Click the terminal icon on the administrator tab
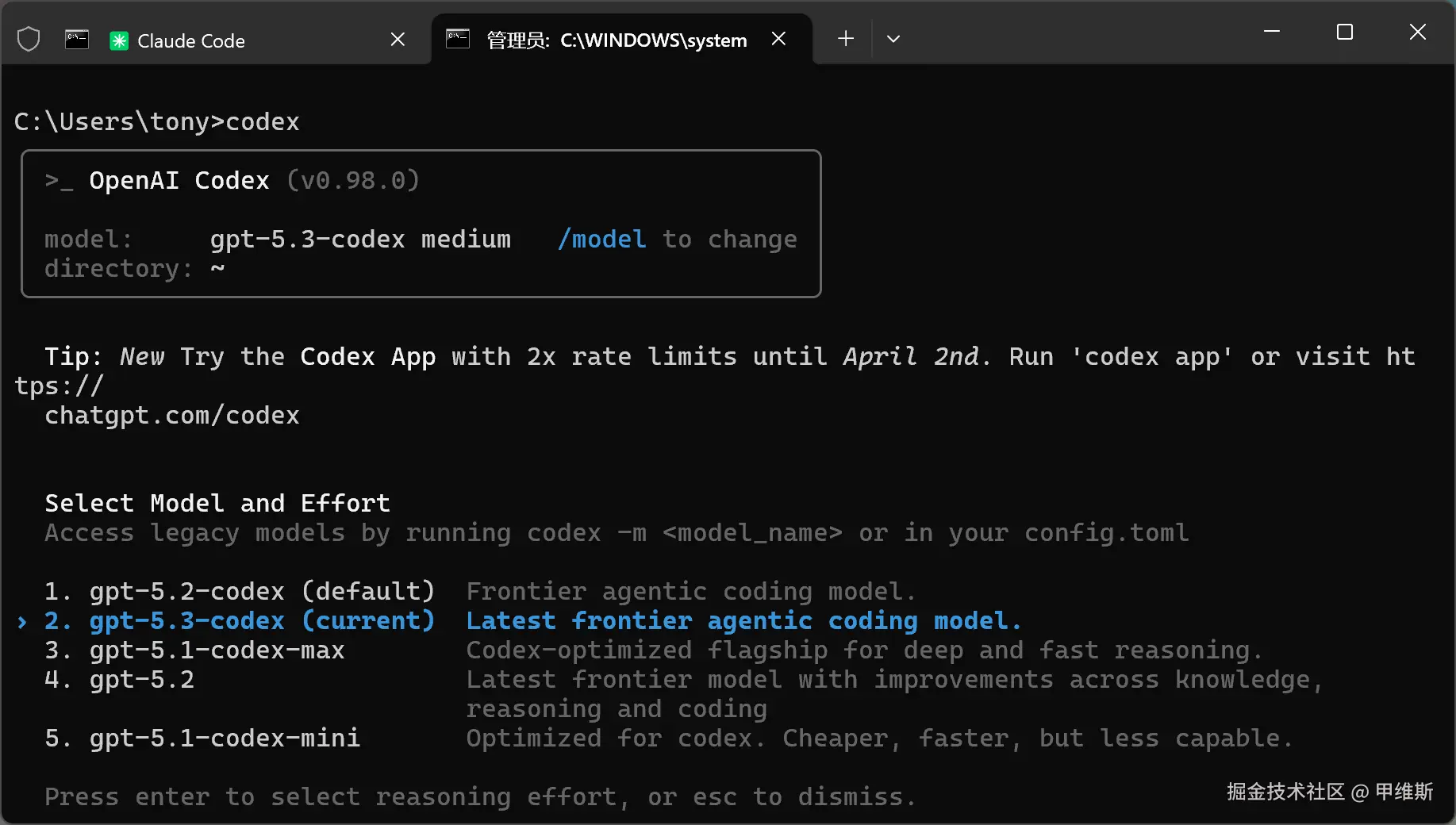This screenshot has width=1456, height=825. point(458,39)
